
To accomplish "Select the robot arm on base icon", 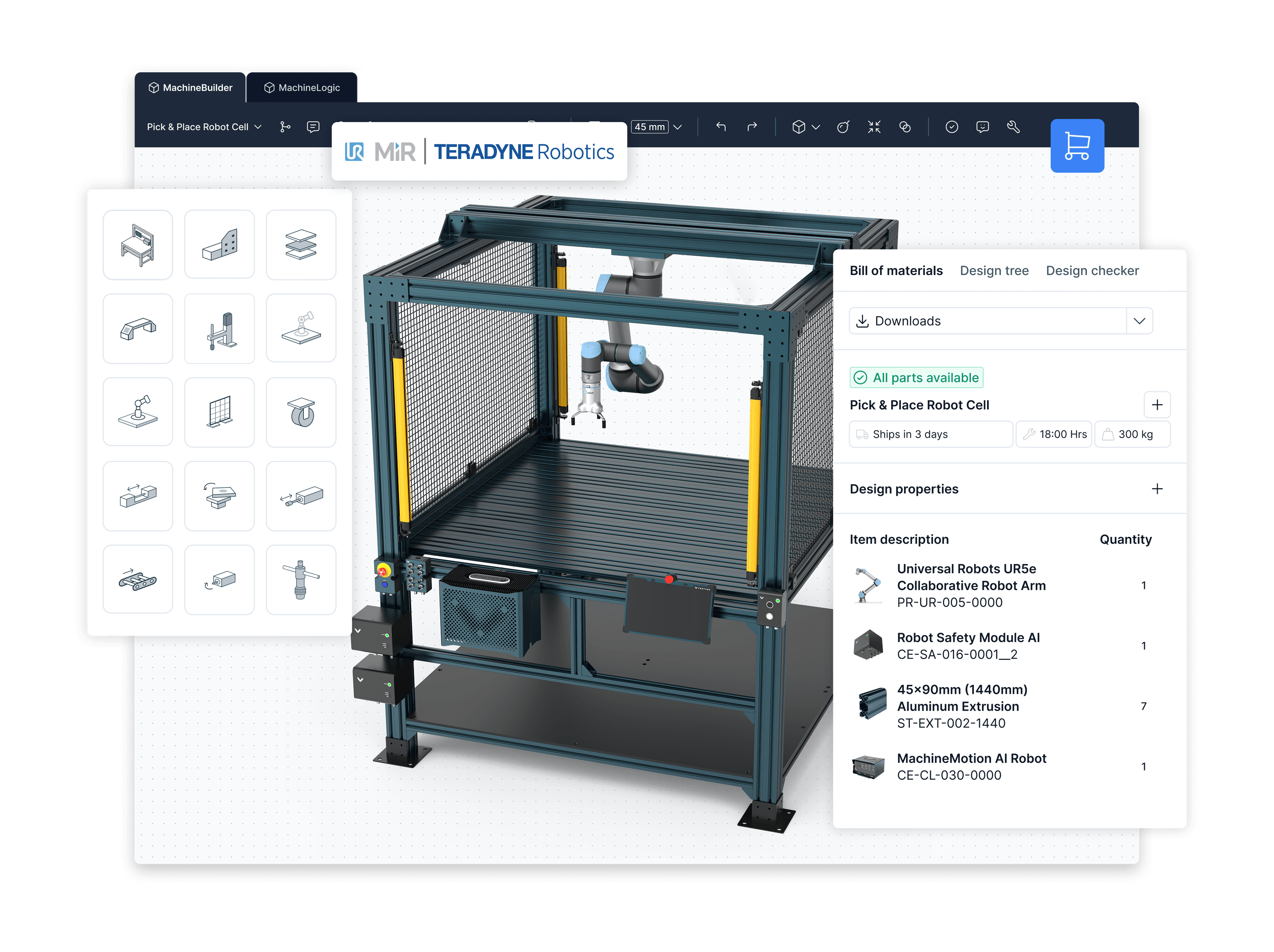I will [x=137, y=412].
